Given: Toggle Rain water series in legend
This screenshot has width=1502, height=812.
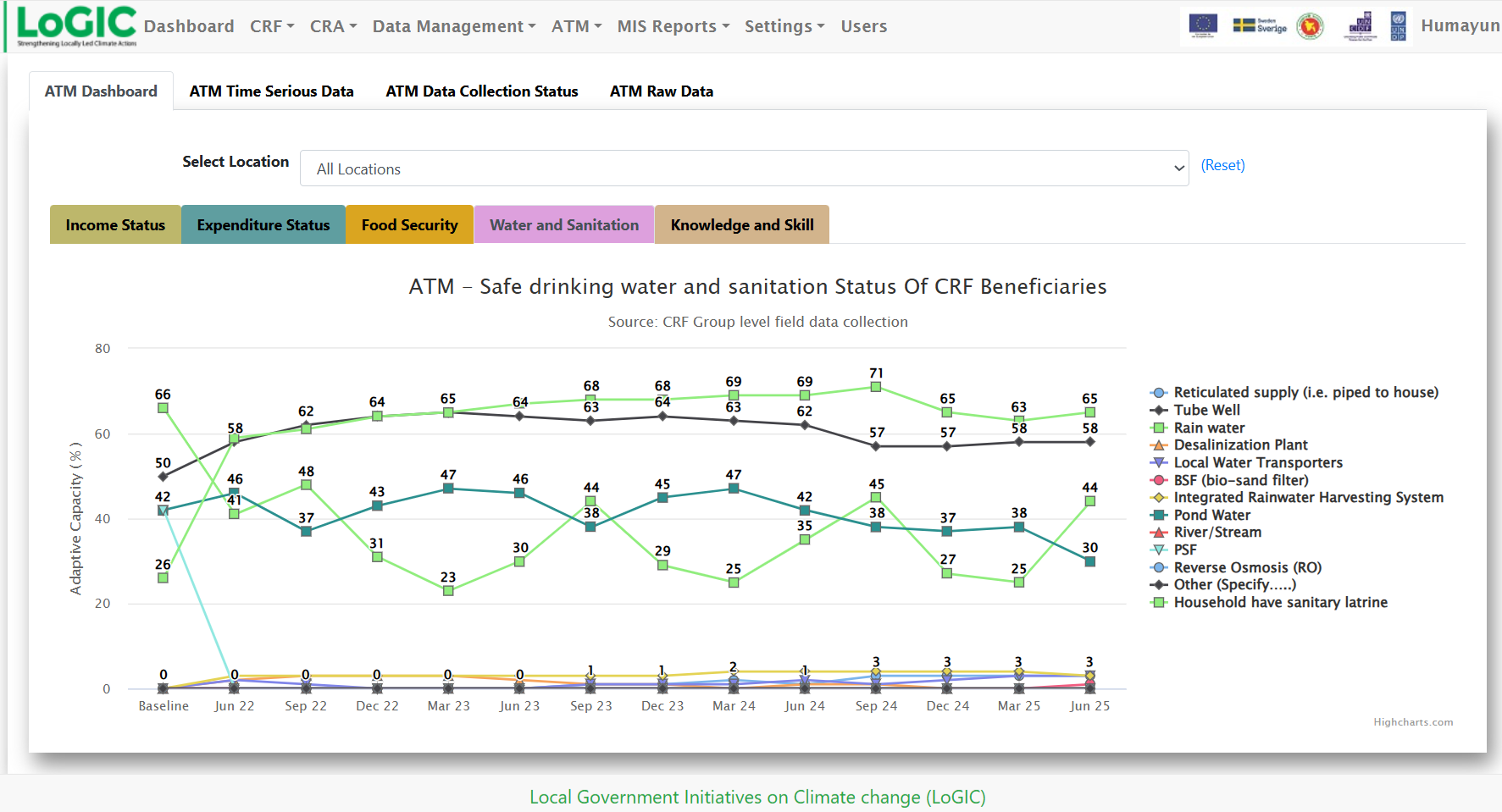Looking at the screenshot, I should coord(1209,428).
